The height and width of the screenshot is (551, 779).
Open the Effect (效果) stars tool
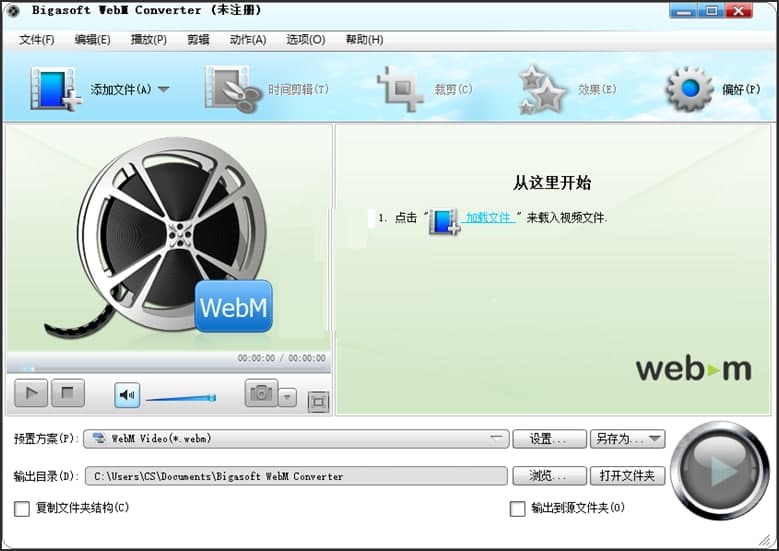coord(543,89)
